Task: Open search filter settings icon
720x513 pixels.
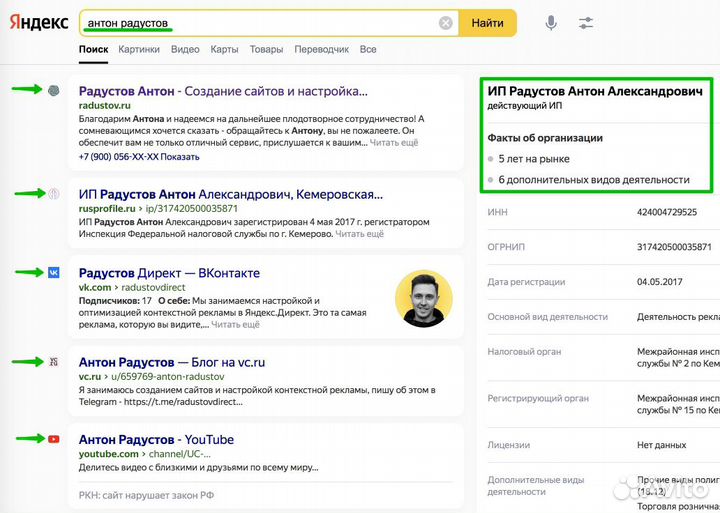Action: (x=586, y=23)
